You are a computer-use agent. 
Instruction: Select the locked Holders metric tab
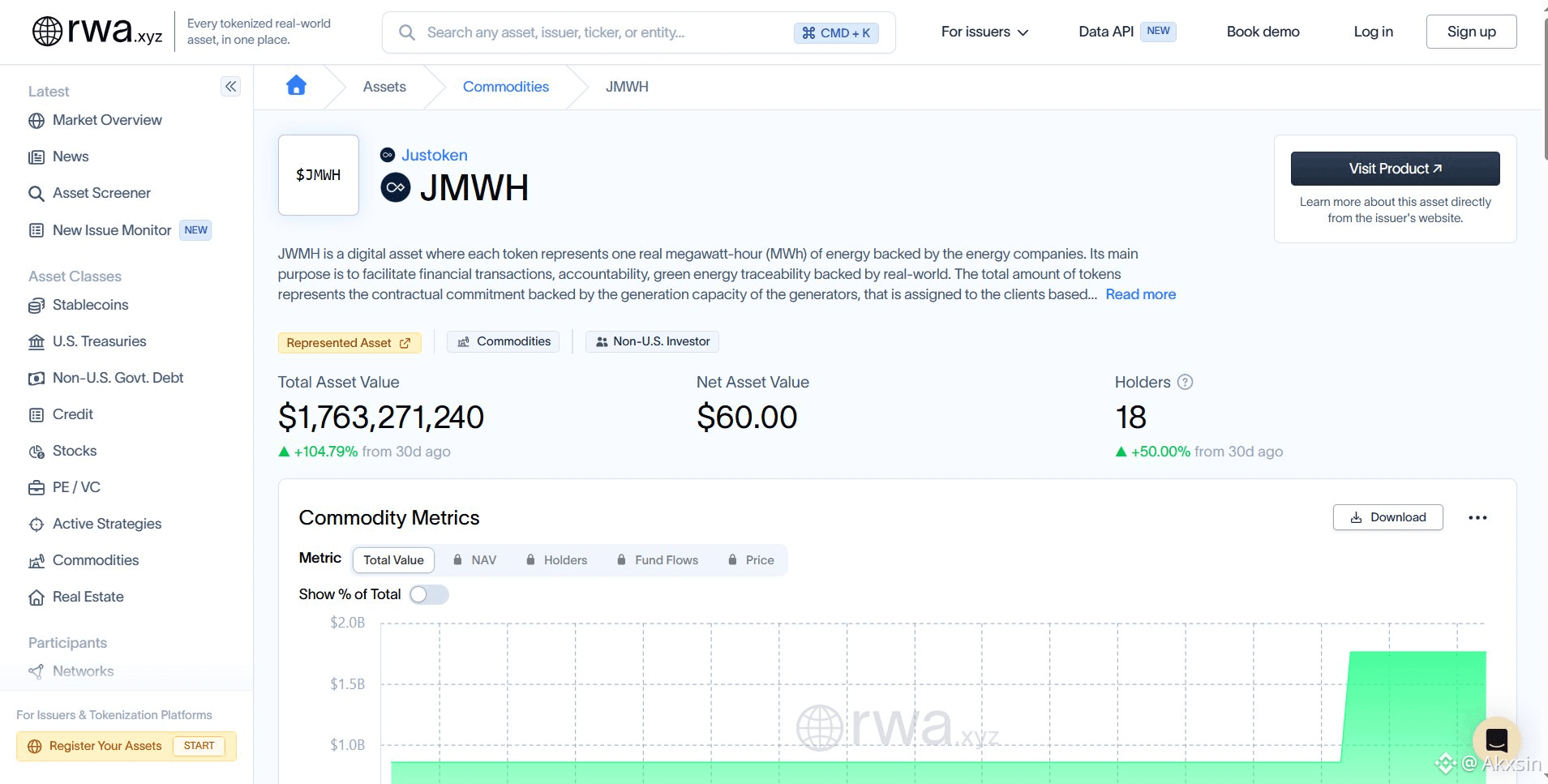coord(556,560)
